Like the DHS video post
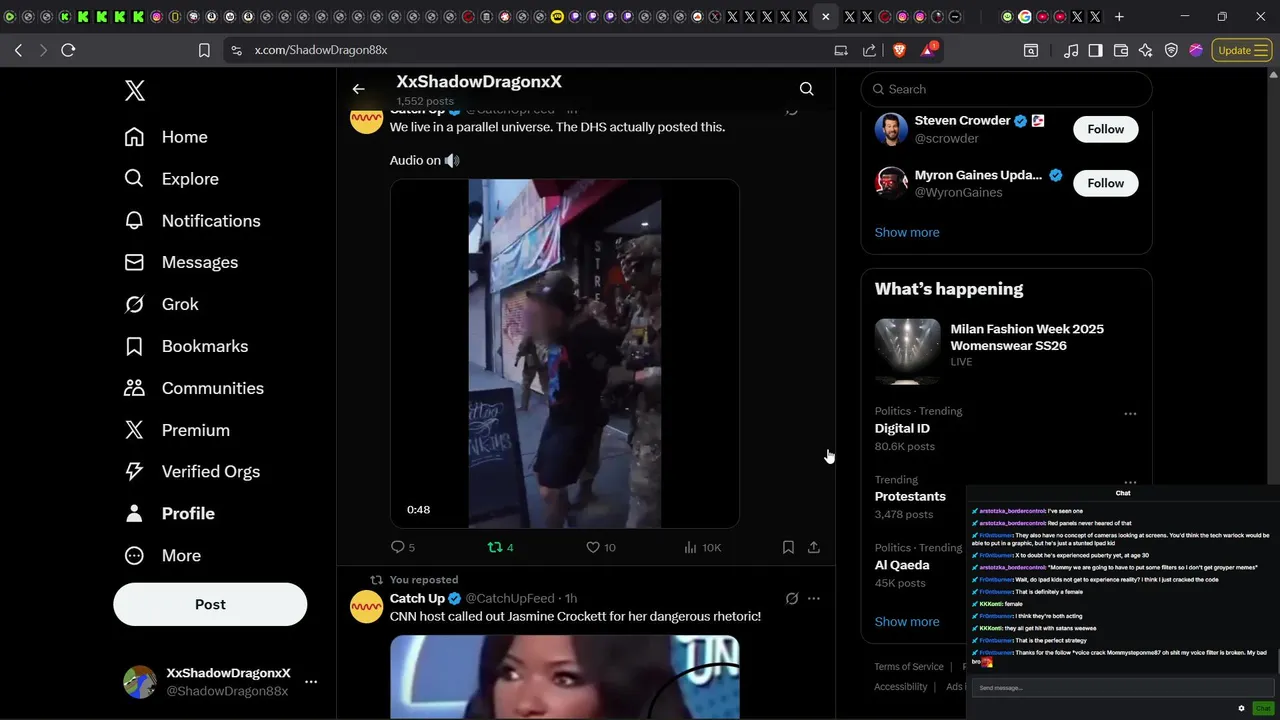This screenshot has height=720, width=1280. [601, 547]
